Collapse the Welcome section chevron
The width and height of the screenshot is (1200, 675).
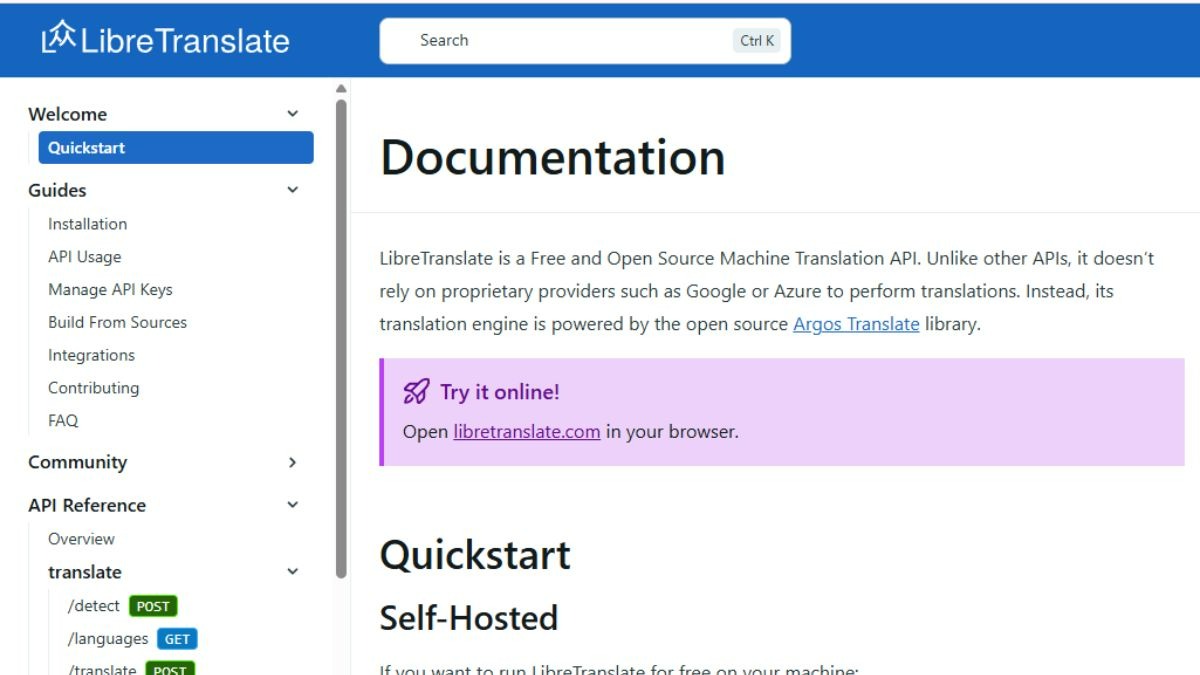click(x=292, y=114)
